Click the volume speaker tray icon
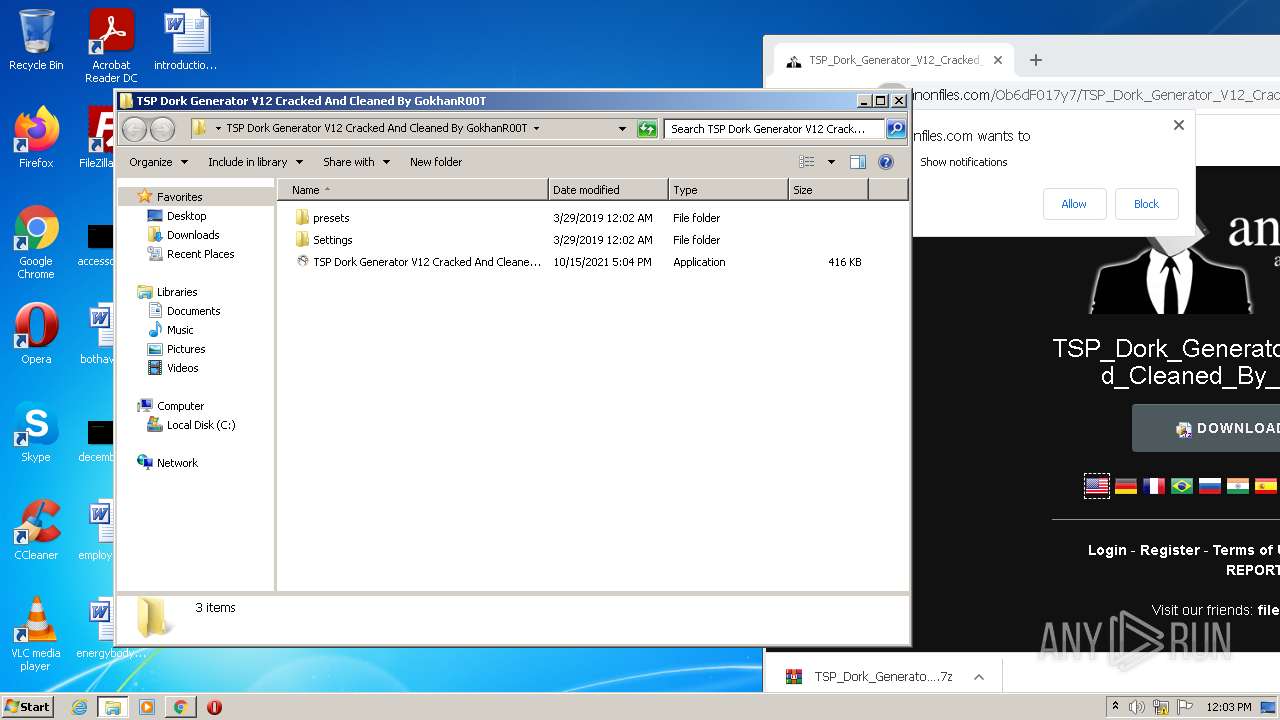This screenshot has height=720, width=1280. (1137, 707)
